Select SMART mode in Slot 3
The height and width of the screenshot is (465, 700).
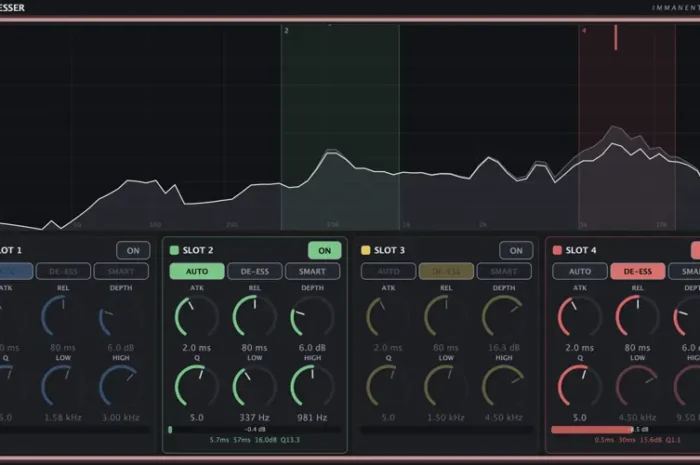[x=504, y=271]
